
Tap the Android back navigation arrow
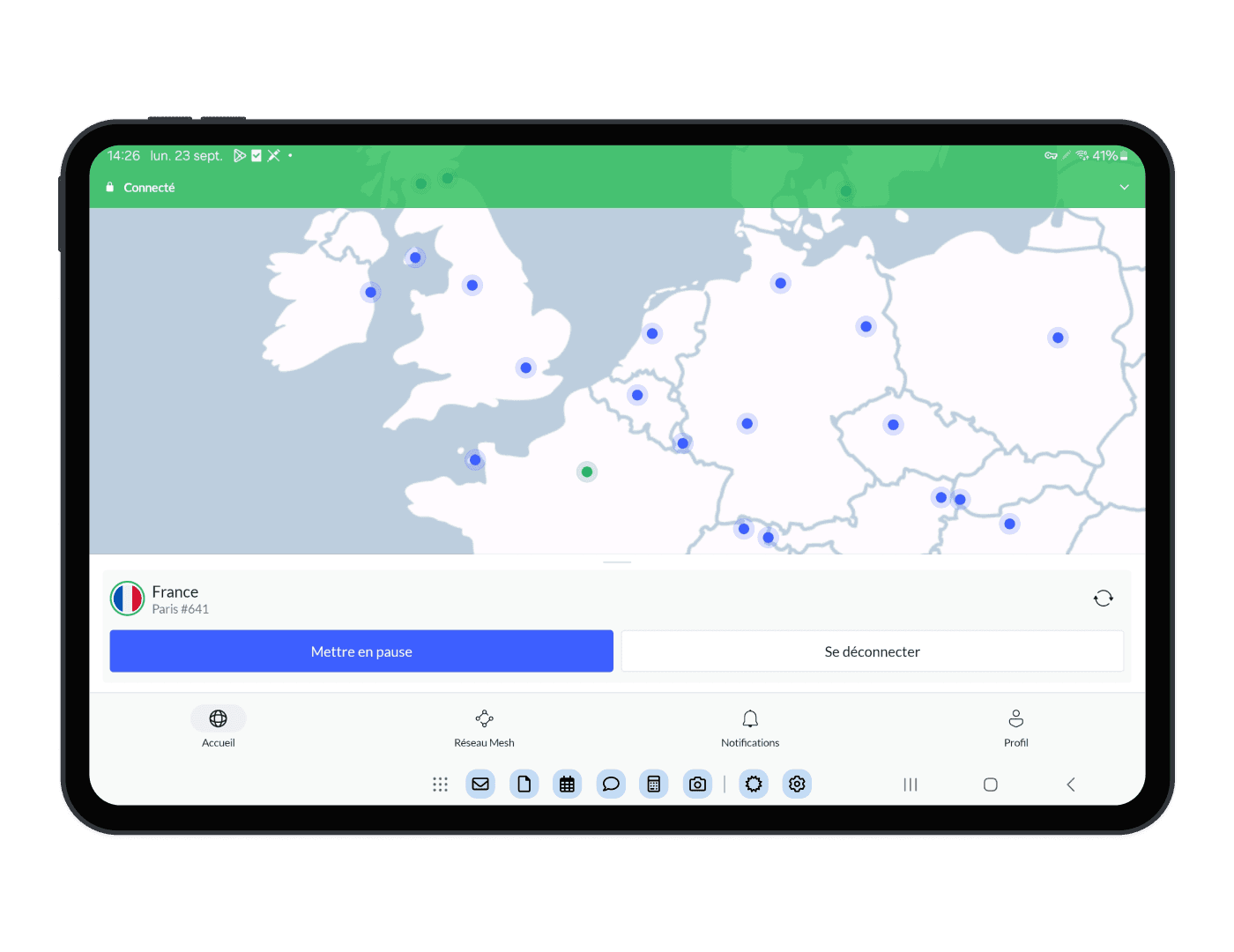[x=1071, y=785]
